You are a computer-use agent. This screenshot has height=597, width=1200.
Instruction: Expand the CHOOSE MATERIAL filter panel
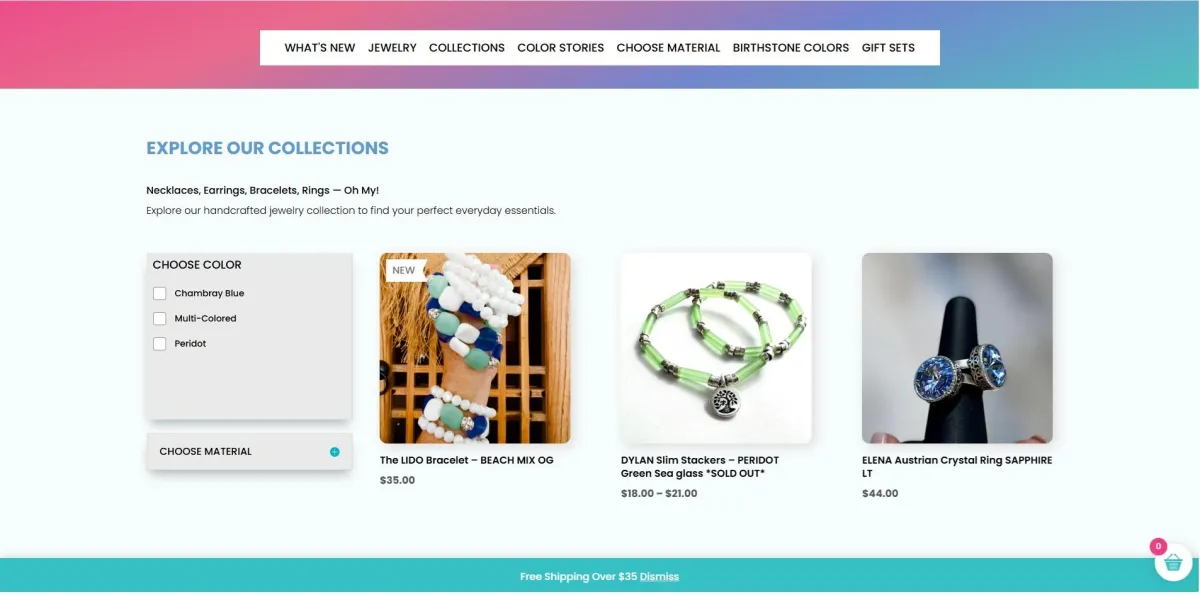pos(249,451)
